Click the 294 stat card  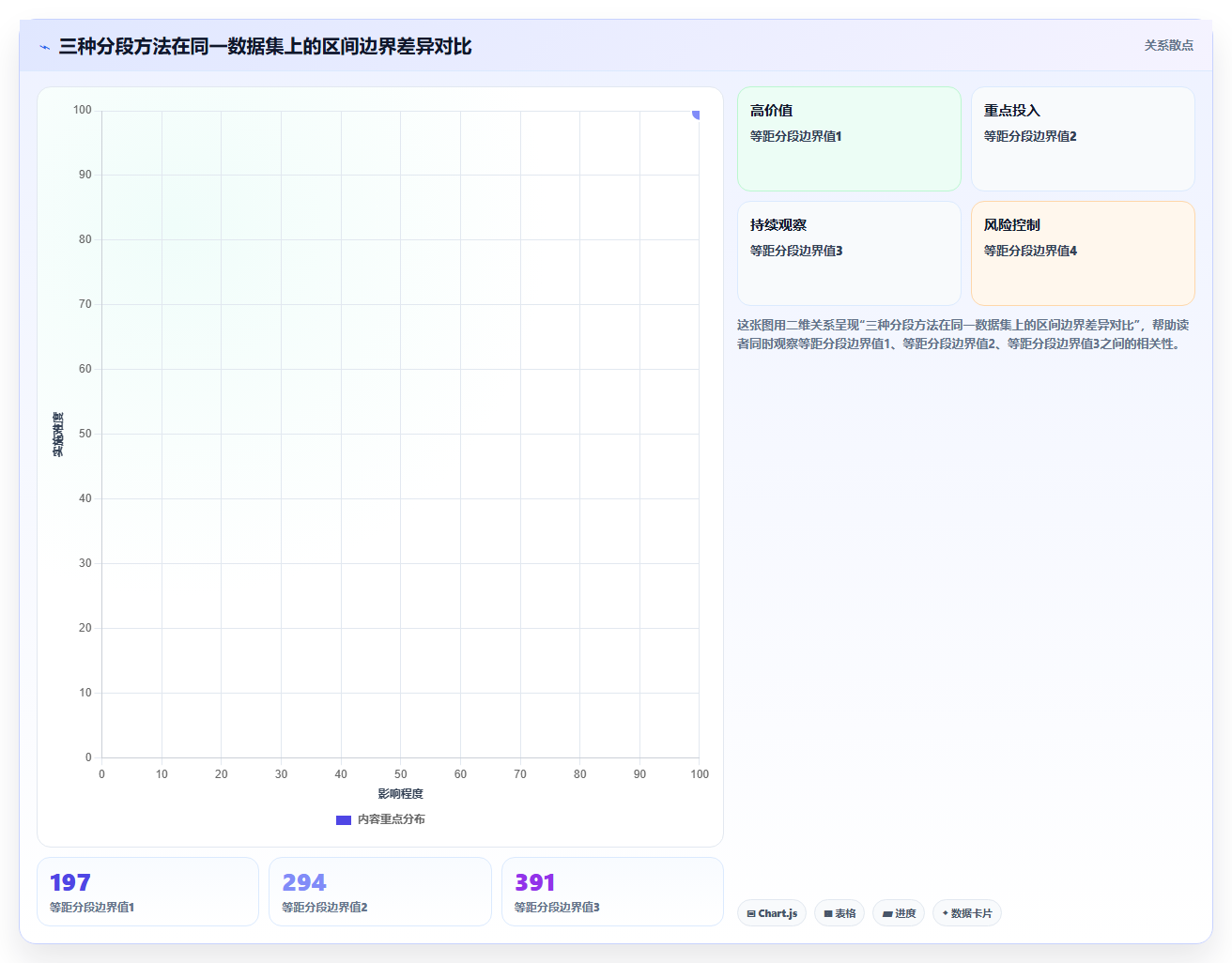pyautogui.click(x=380, y=892)
